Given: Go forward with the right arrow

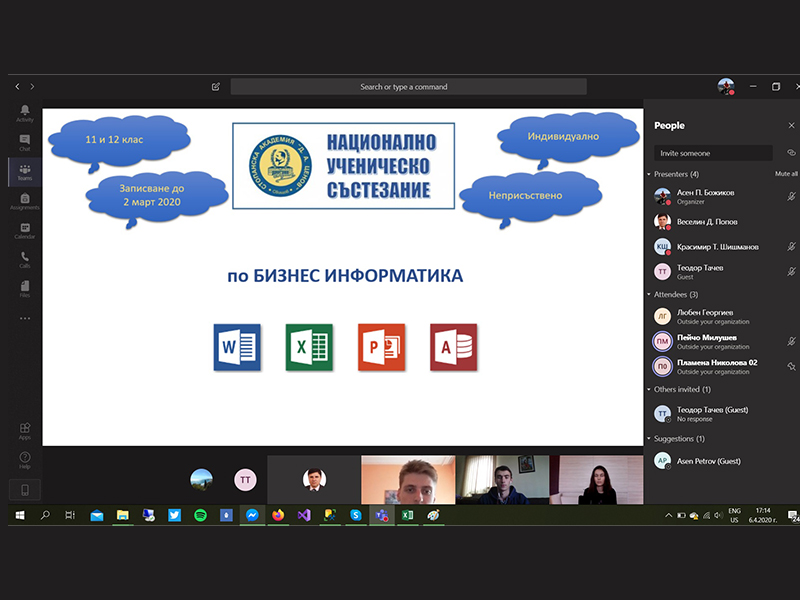Looking at the screenshot, I should pyautogui.click(x=32, y=87).
